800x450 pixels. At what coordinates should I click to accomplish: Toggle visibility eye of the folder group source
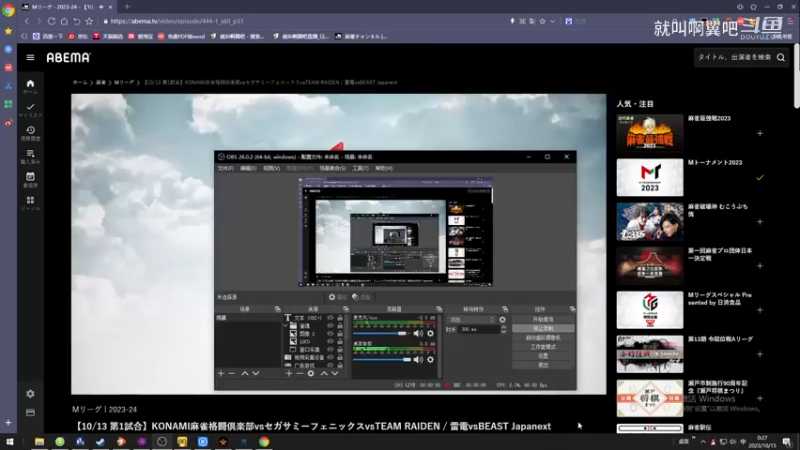(330, 326)
